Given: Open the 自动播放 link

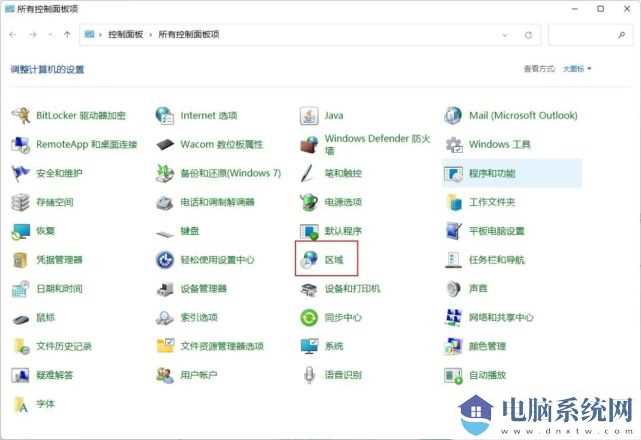Looking at the screenshot, I should pos(487,375).
